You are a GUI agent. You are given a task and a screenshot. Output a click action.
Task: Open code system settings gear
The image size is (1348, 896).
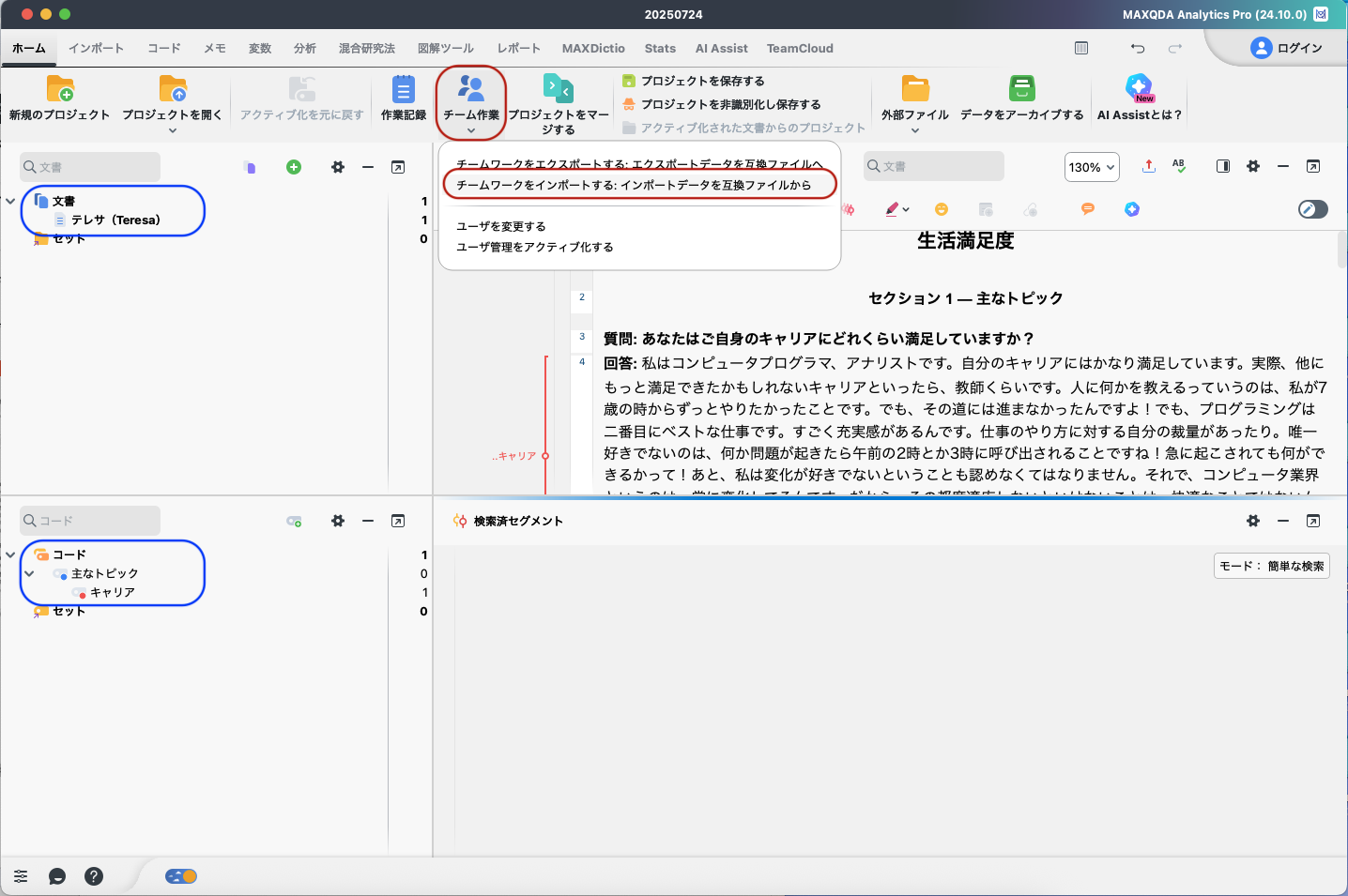pyautogui.click(x=338, y=521)
